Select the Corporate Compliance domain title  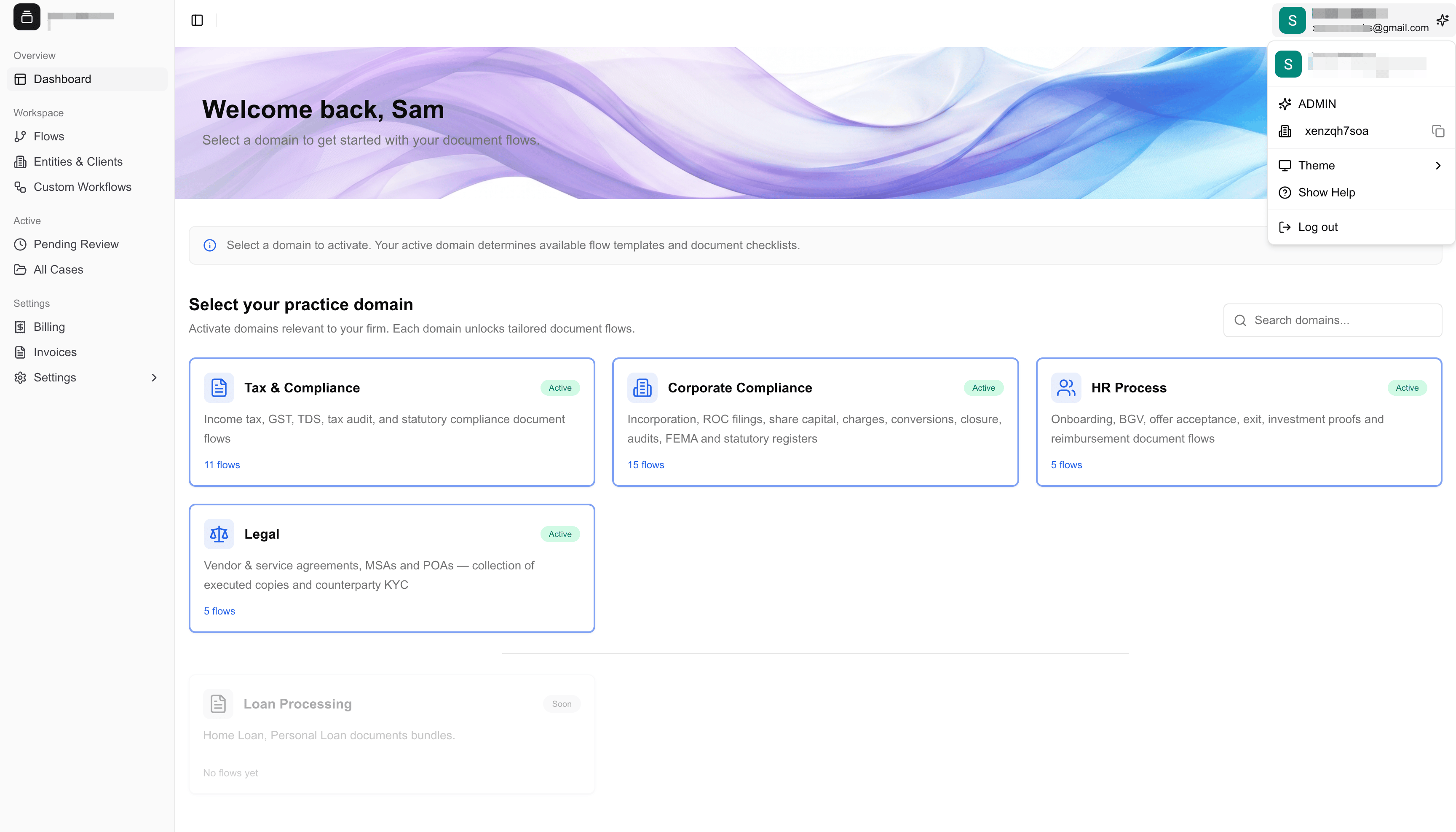point(740,388)
